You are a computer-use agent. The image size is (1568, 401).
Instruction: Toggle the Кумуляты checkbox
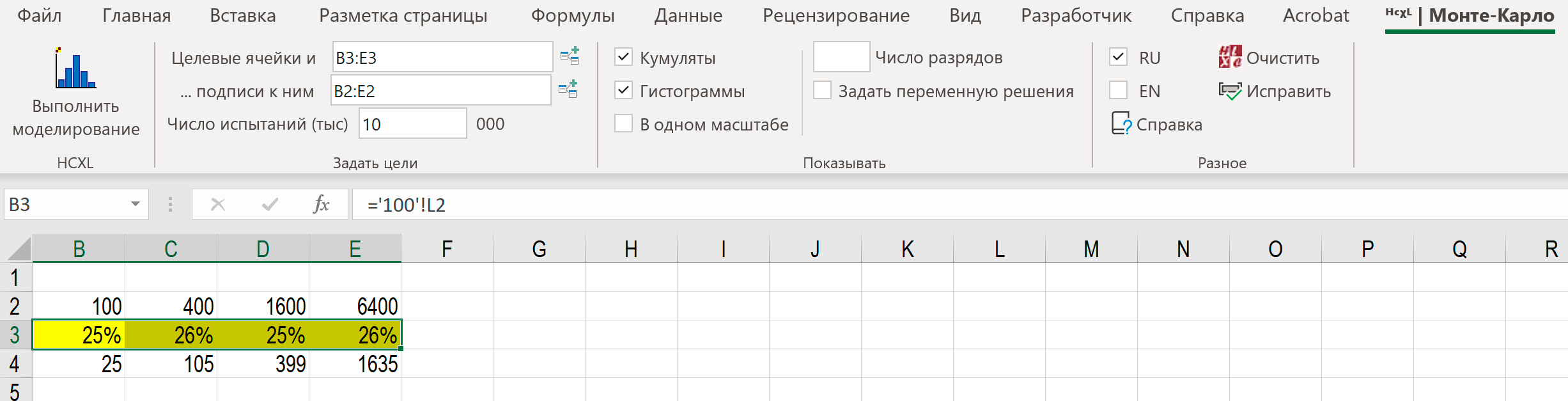coord(623,57)
